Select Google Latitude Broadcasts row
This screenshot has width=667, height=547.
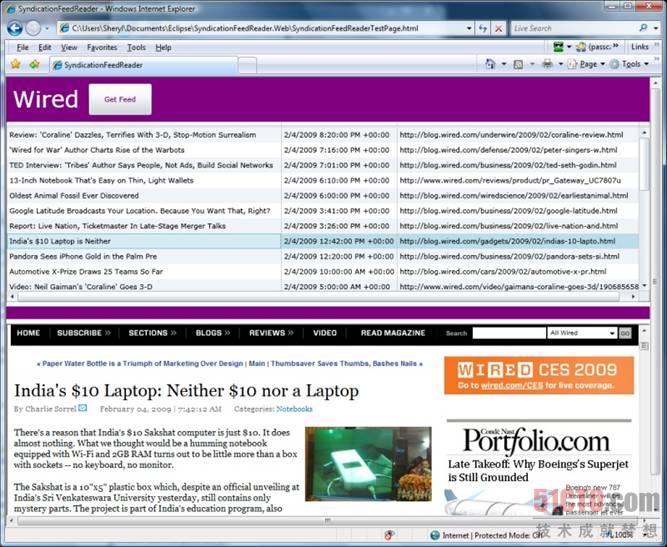click(322, 211)
